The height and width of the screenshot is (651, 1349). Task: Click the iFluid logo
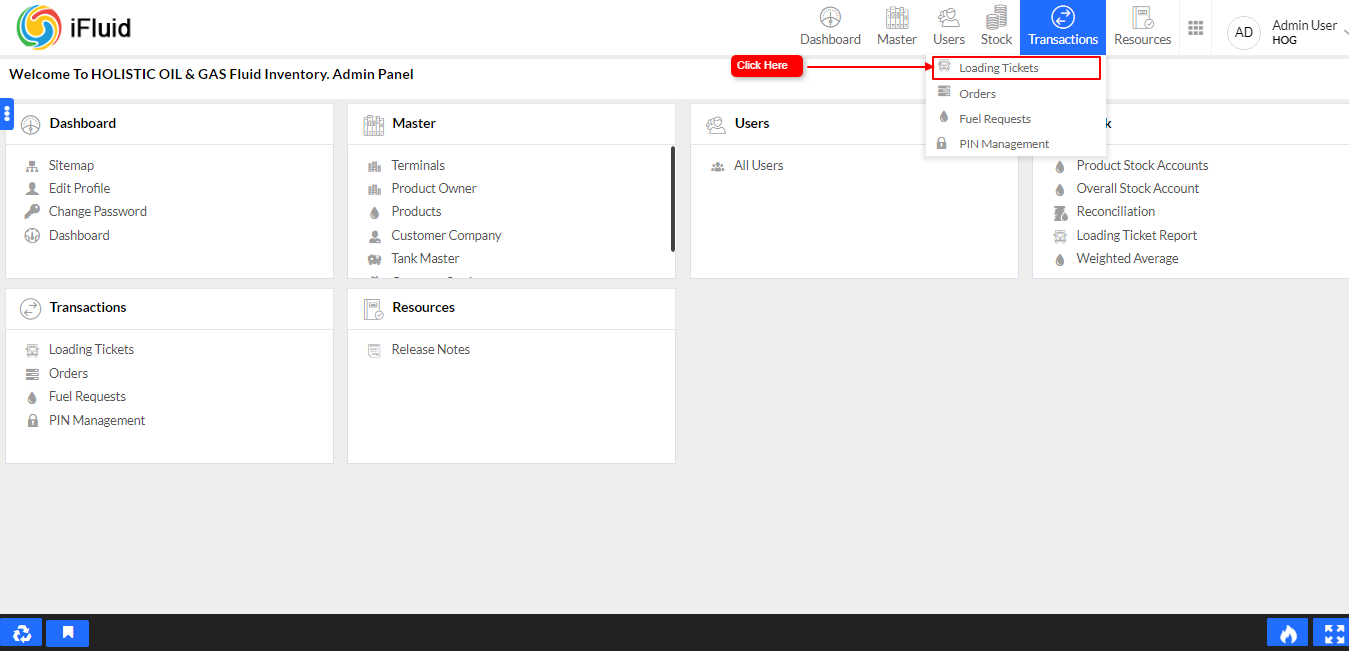(x=73, y=27)
